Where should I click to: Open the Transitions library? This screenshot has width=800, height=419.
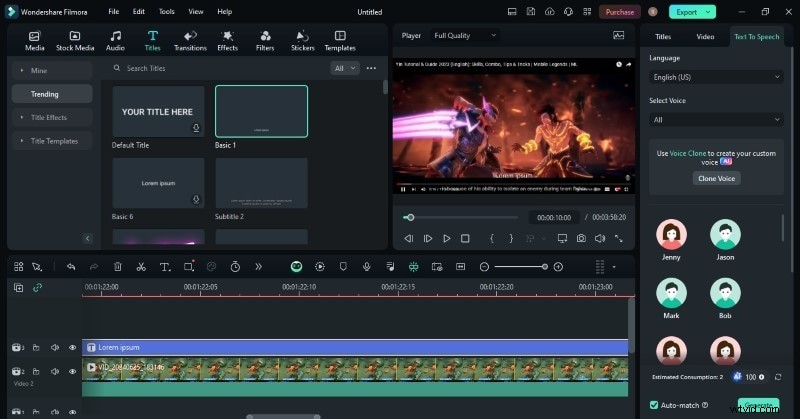click(190, 40)
